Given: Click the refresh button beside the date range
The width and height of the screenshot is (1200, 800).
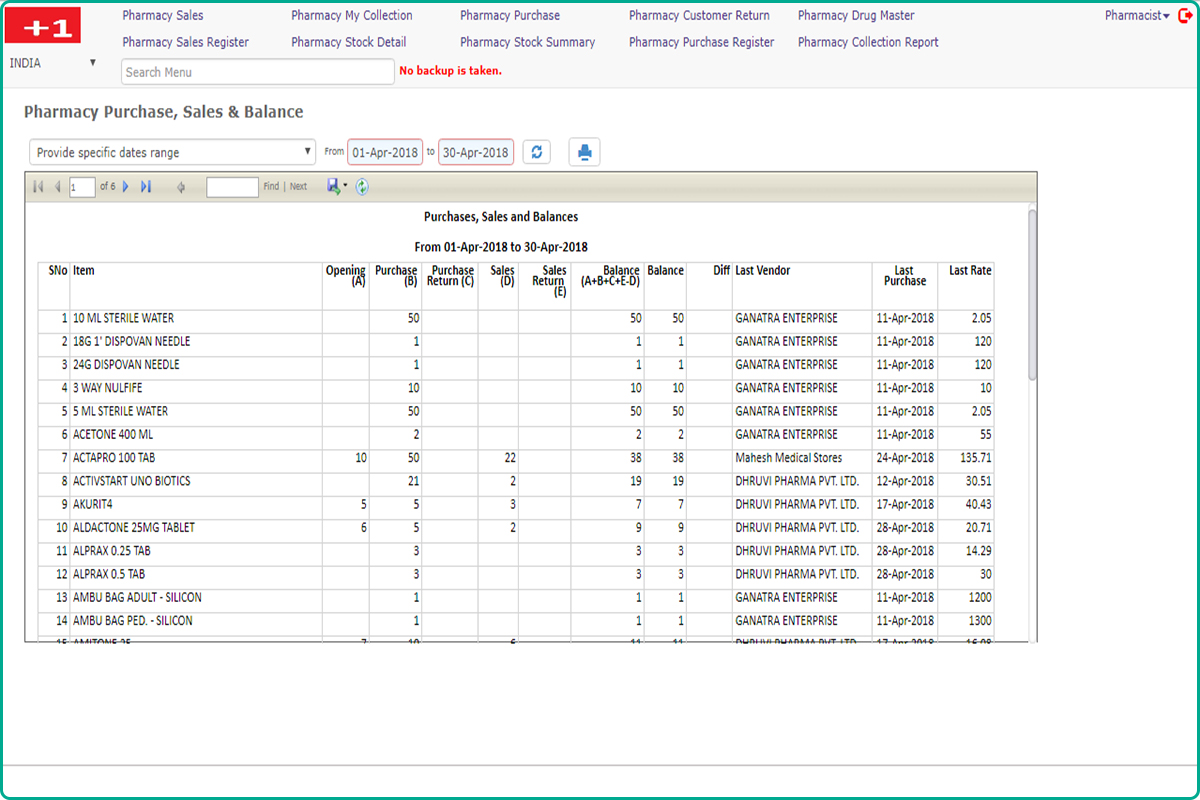Looking at the screenshot, I should coord(537,152).
